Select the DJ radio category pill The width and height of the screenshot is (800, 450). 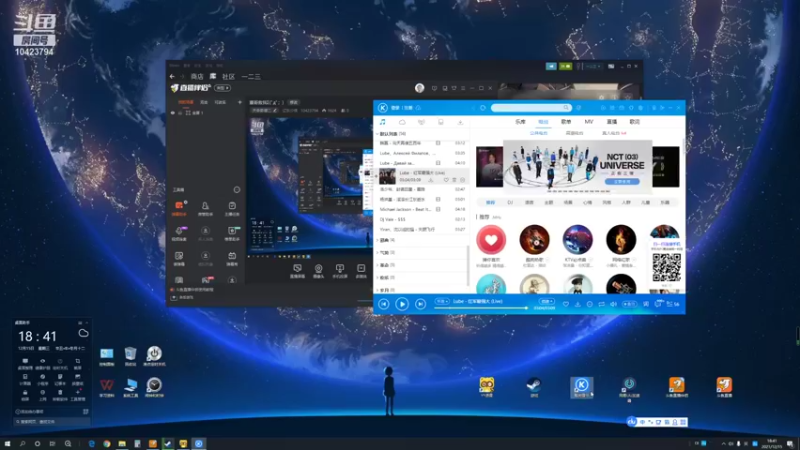point(510,203)
